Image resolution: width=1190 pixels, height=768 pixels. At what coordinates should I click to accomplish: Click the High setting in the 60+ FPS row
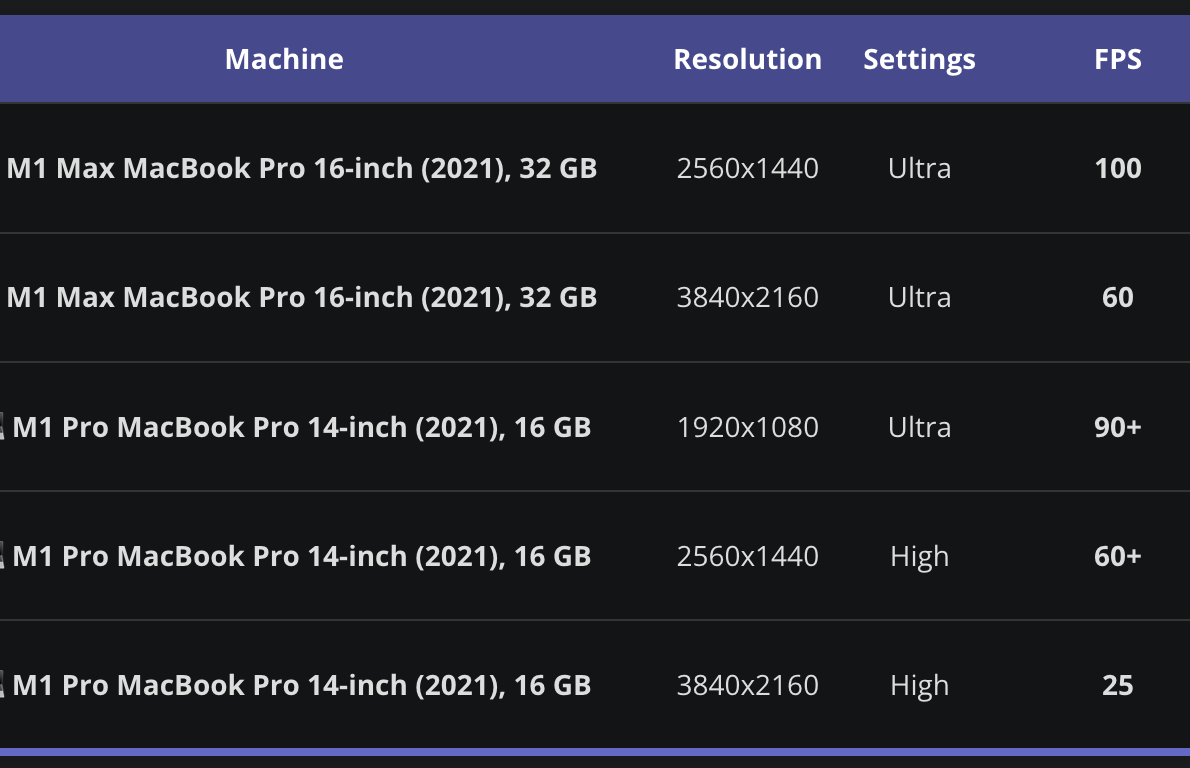(x=919, y=556)
